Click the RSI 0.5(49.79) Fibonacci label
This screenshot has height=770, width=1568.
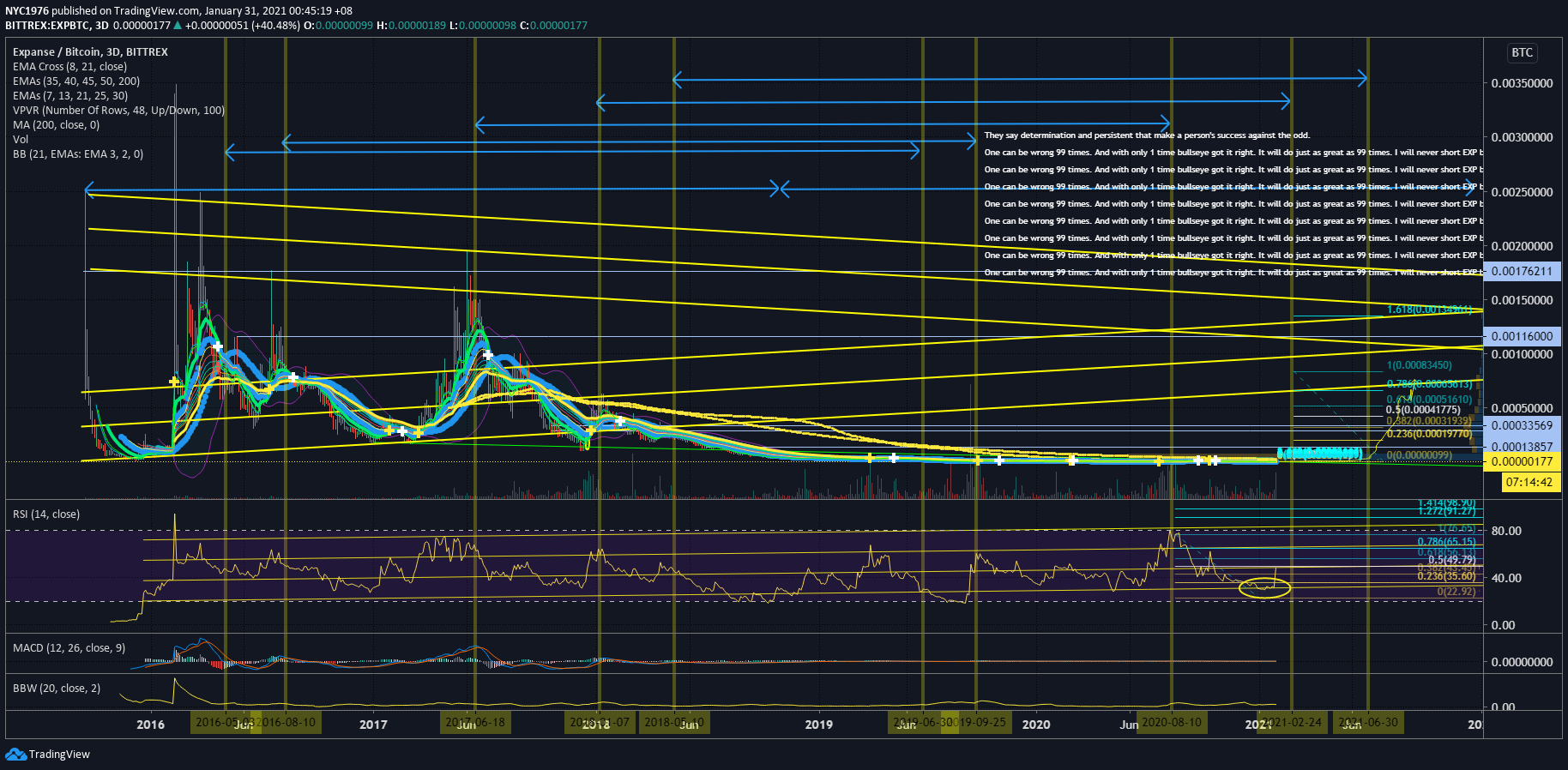click(x=1452, y=560)
